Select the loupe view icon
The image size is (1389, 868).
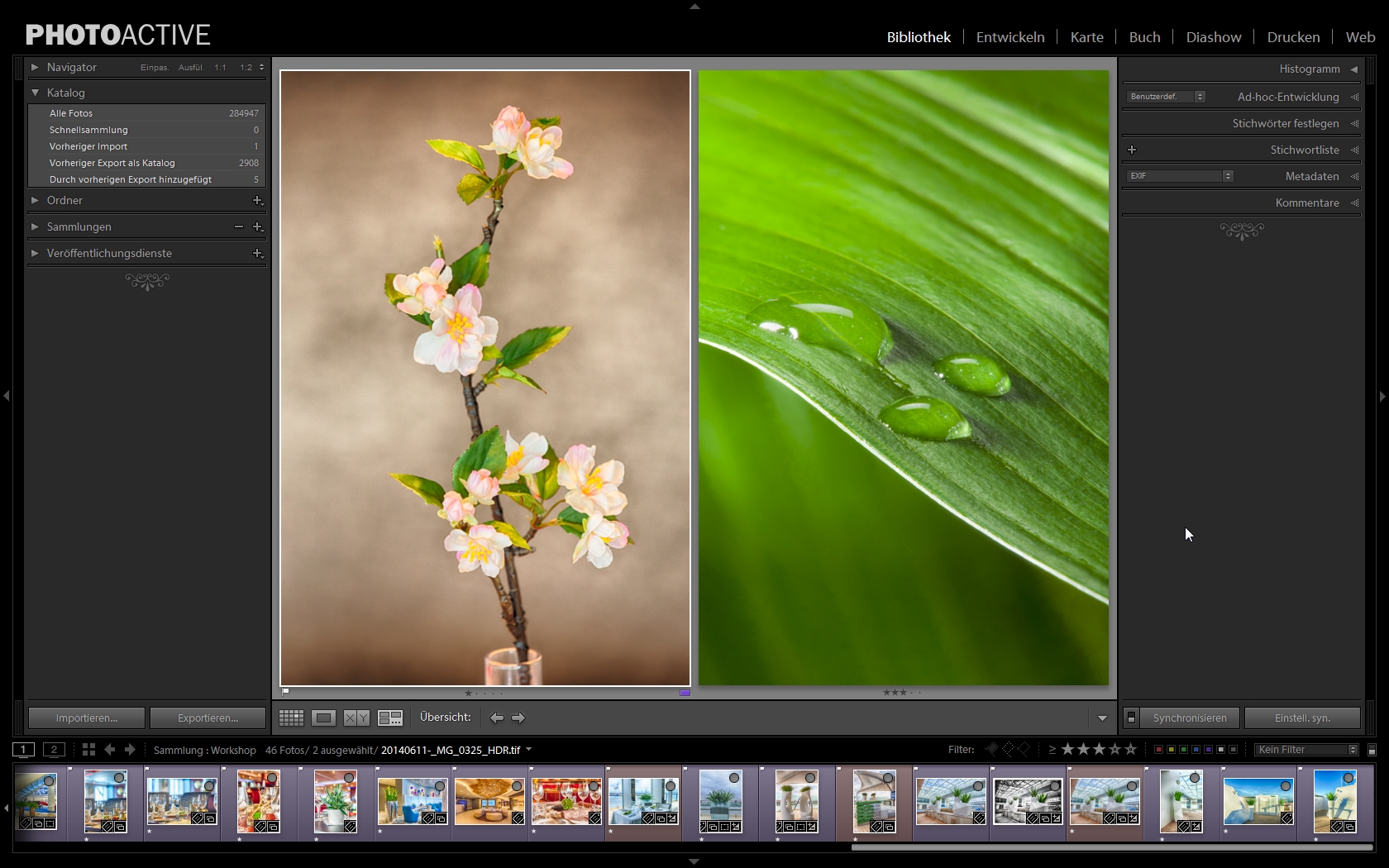[323, 718]
